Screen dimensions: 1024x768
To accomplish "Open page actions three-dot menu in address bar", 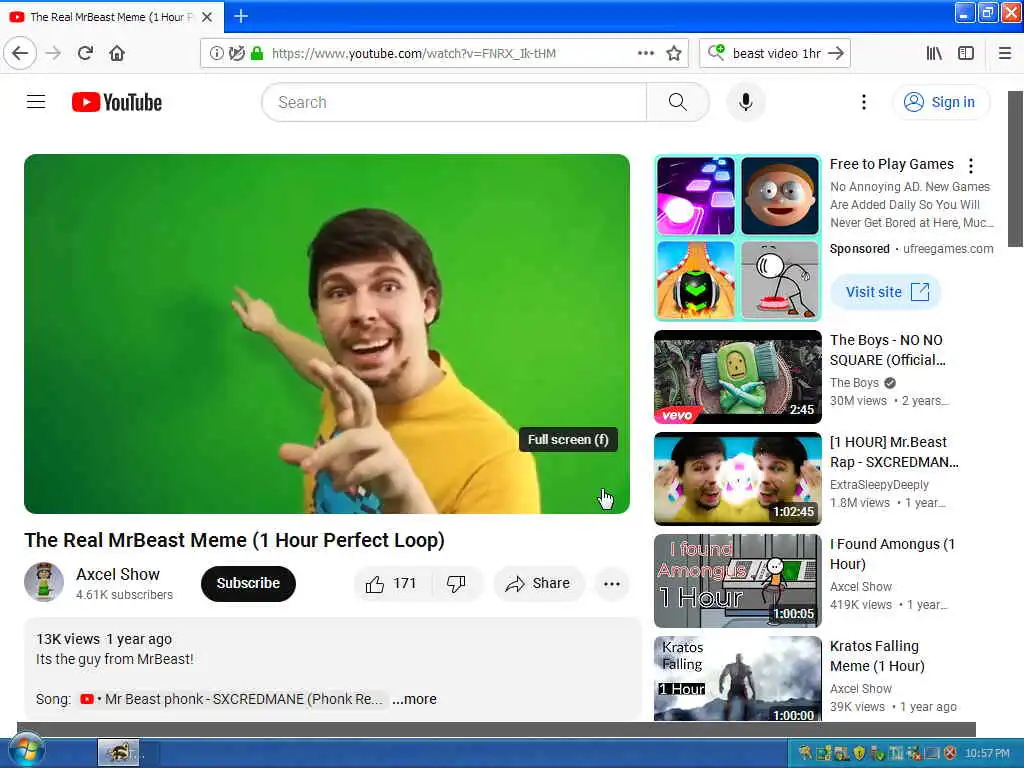I will 646,54.
